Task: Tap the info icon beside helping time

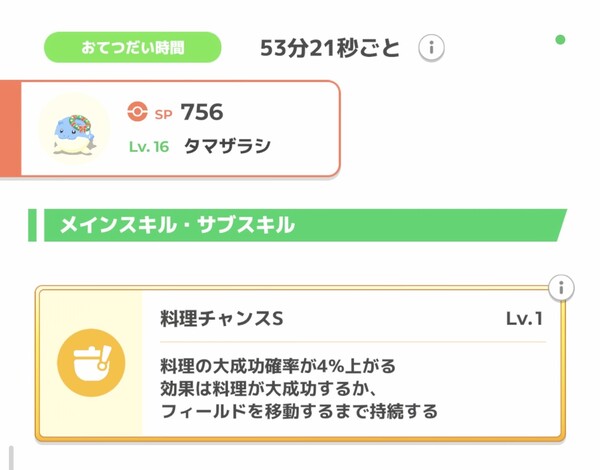Action: click(x=431, y=47)
